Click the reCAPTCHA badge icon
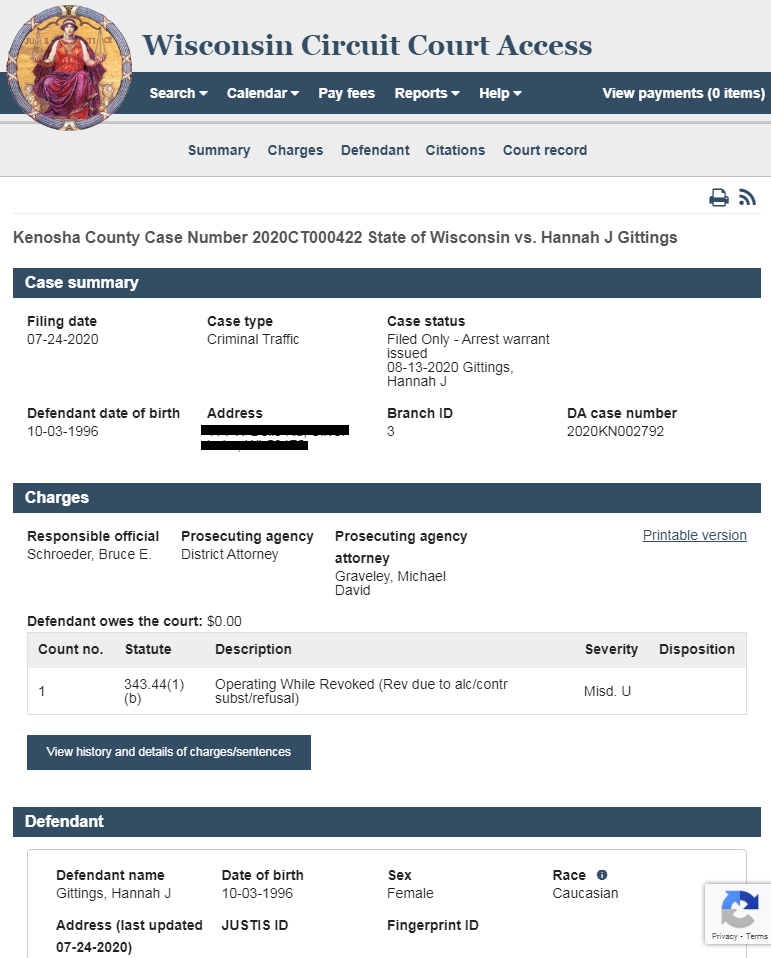This screenshot has width=771, height=958. pos(740,909)
